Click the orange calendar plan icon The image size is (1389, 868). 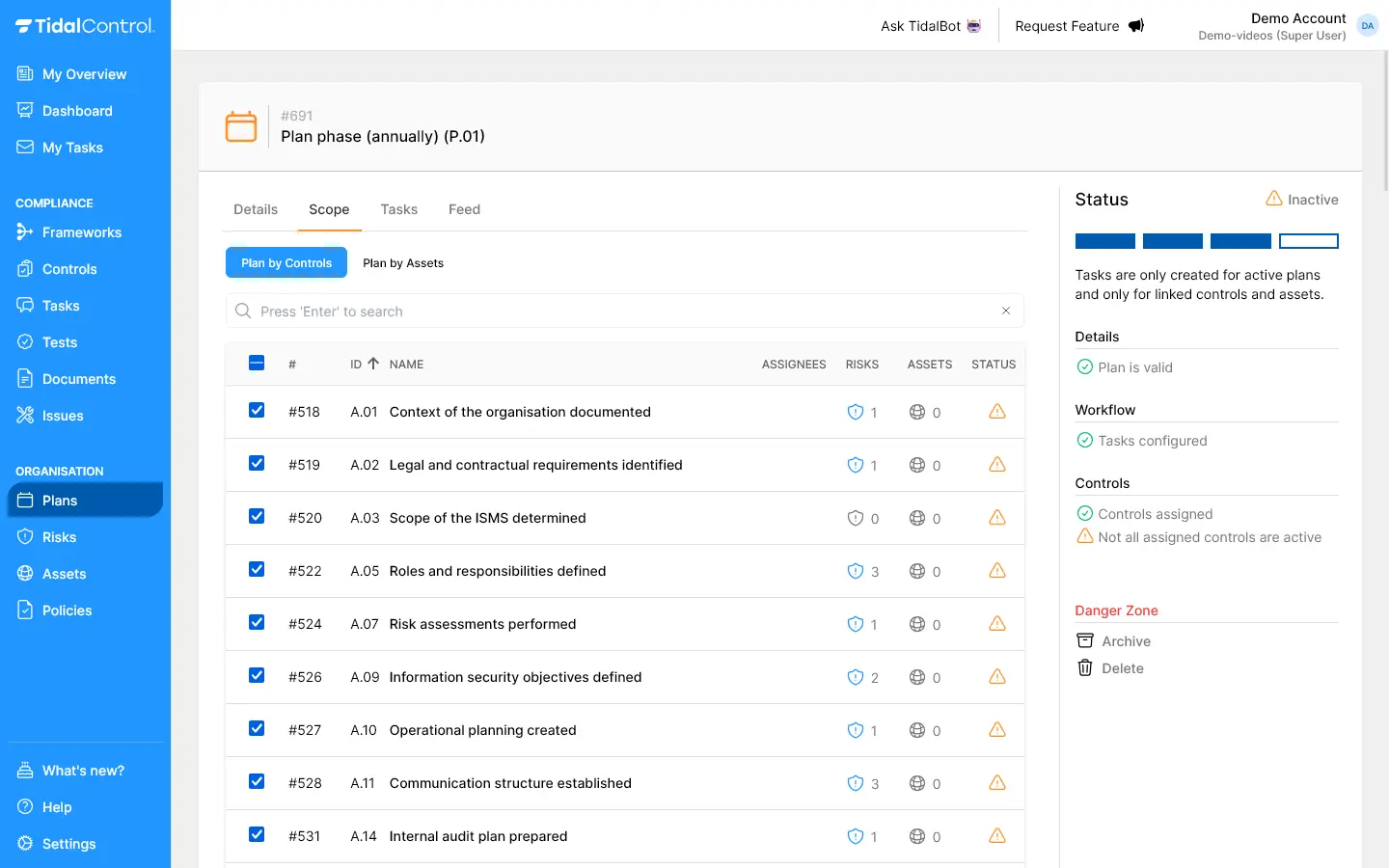coord(241,126)
